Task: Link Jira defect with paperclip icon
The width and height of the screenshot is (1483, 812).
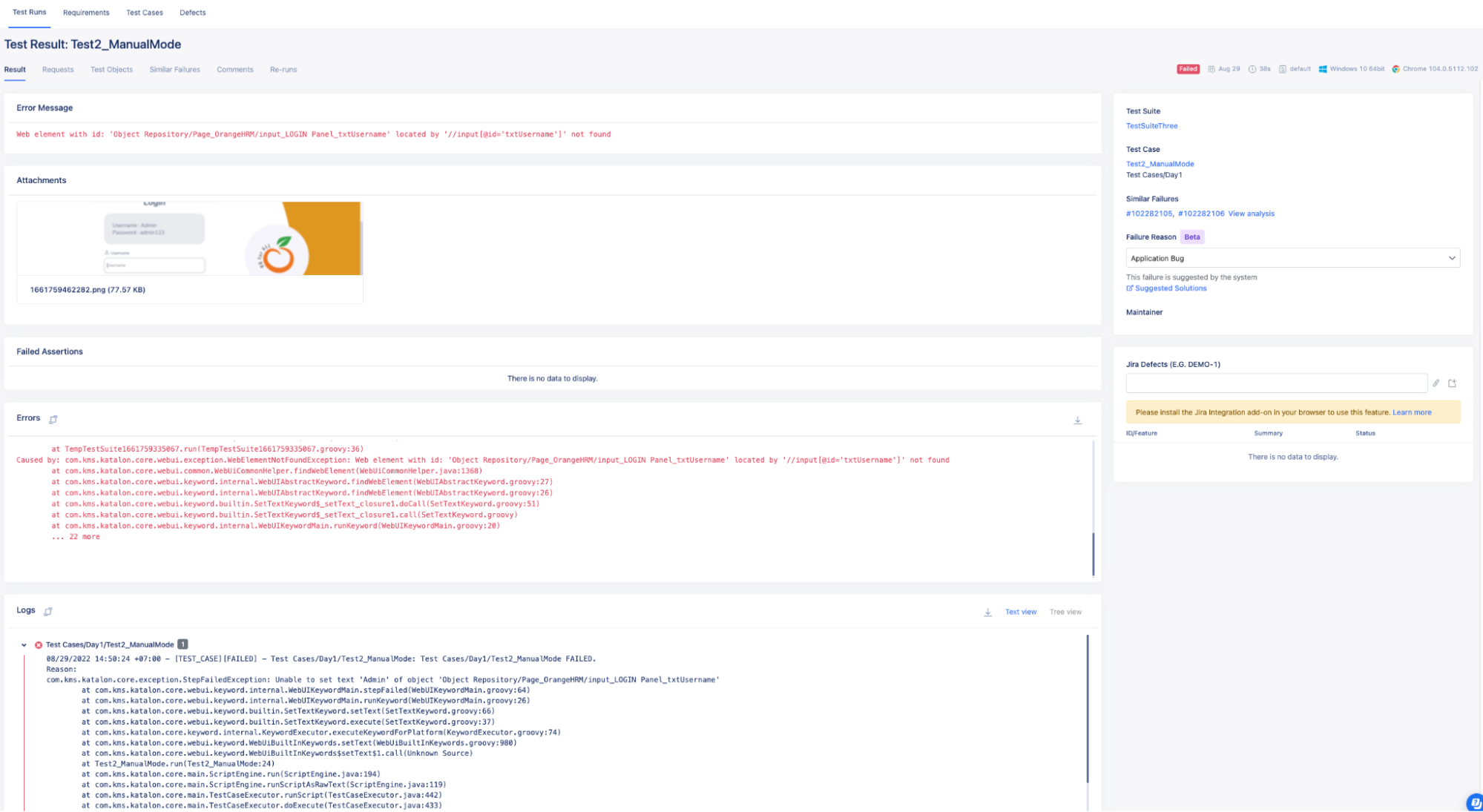Action: tap(1436, 383)
